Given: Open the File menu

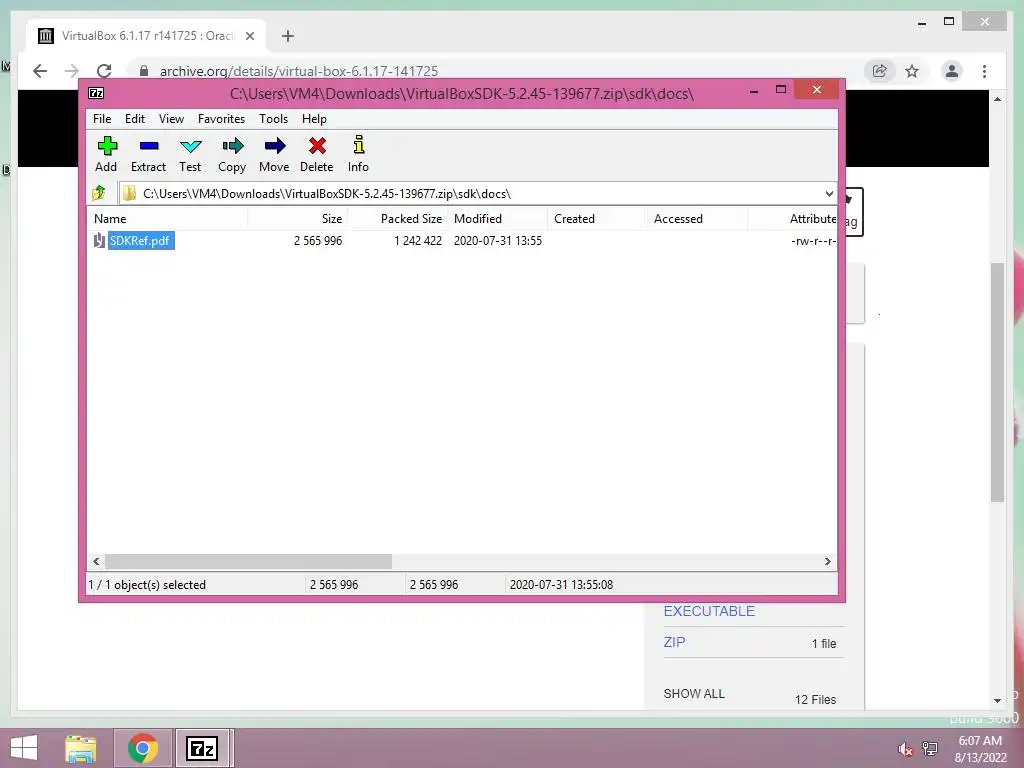Looking at the screenshot, I should [102, 119].
